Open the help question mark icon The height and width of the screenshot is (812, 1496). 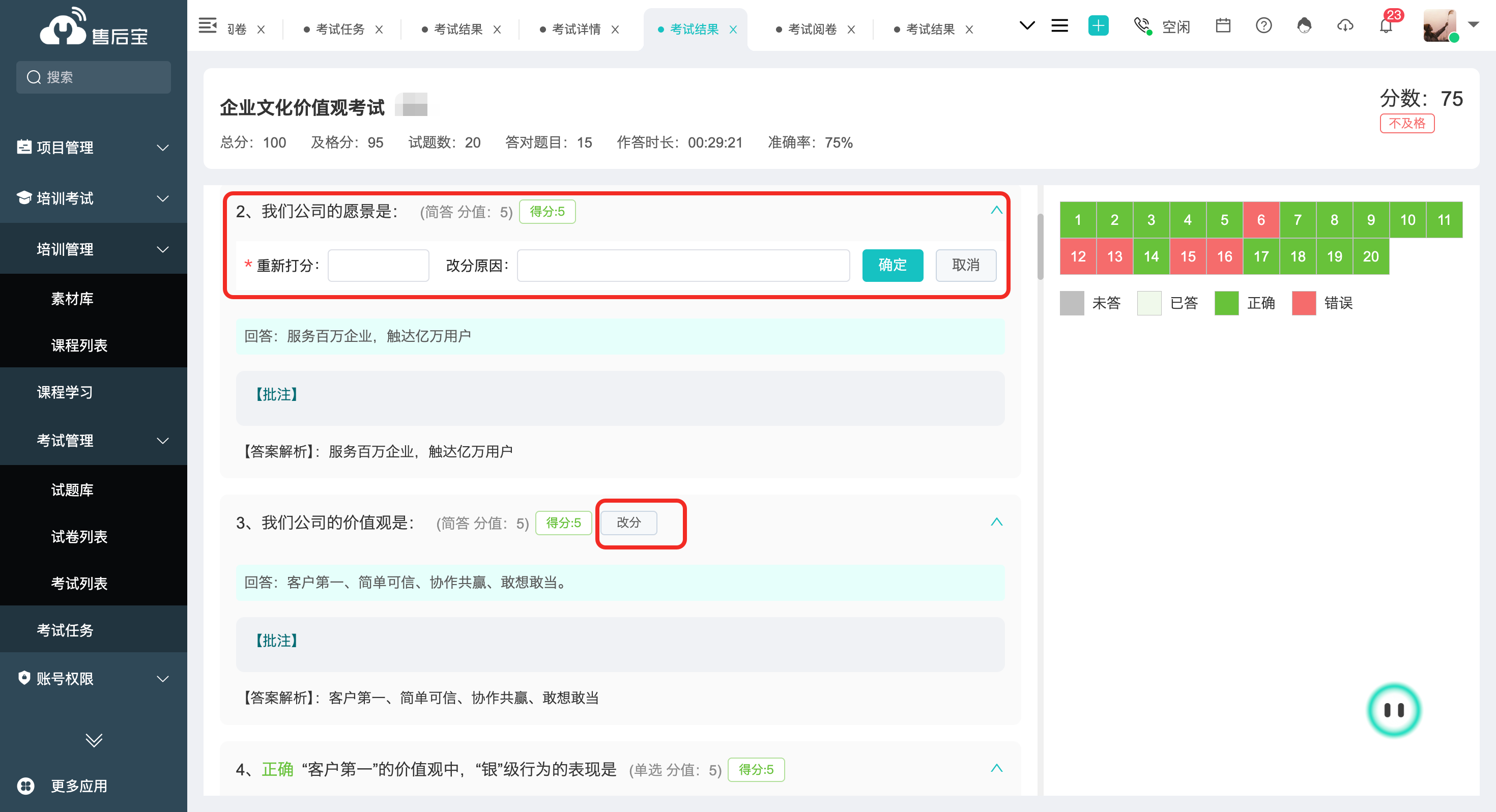pyautogui.click(x=1263, y=26)
